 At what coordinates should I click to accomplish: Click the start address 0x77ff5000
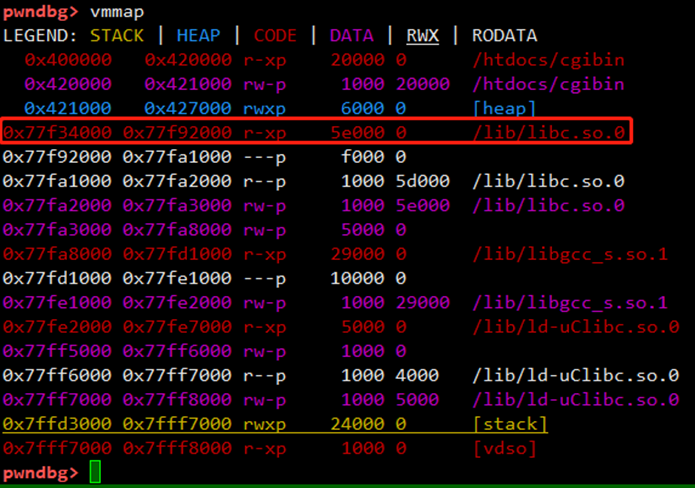(x=57, y=351)
